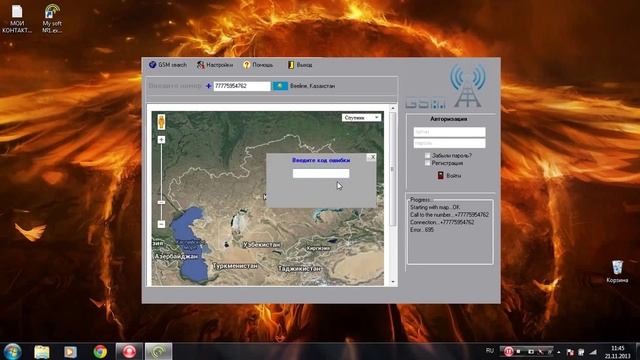This screenshot has height=360, width=640.
Task: Click the Туркменистан label on the map
Action: point(235,266)
